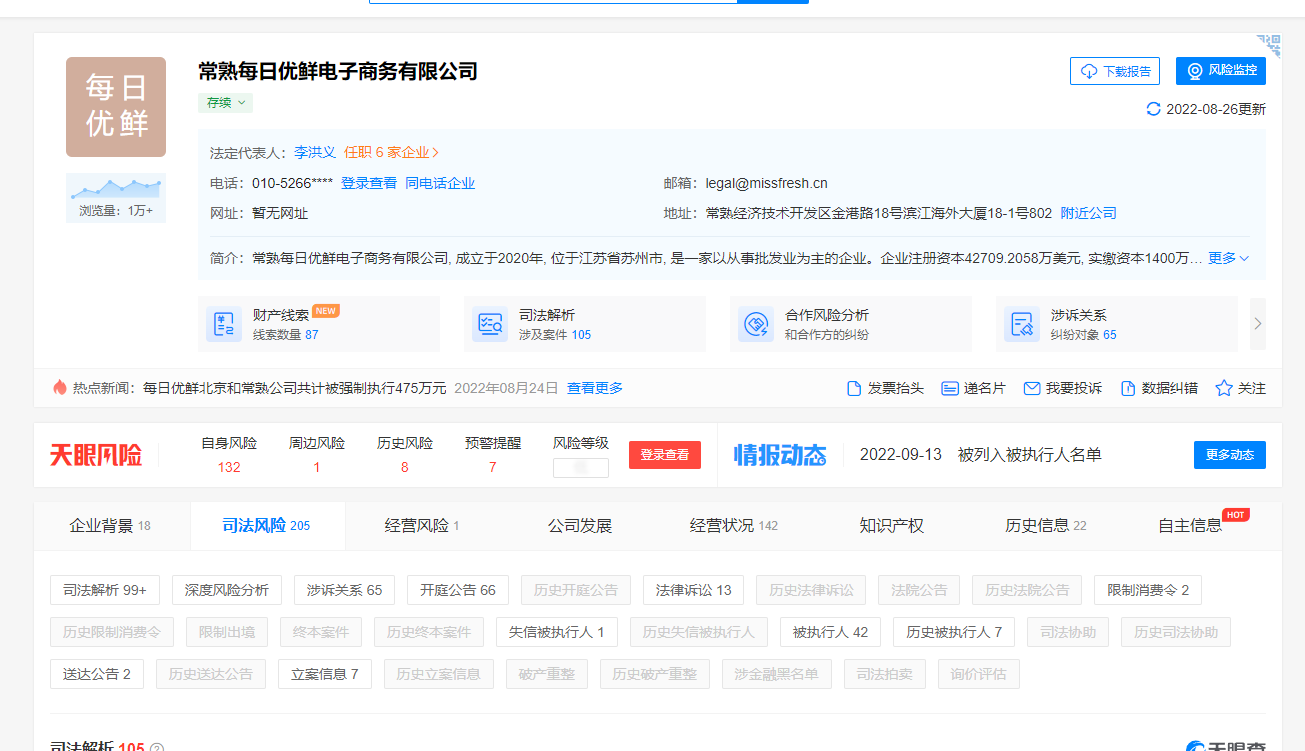Viewport: 1305px width, 751px height.
Task: Click the 发票抬头 invoice header icon
Action: point(854,388)
